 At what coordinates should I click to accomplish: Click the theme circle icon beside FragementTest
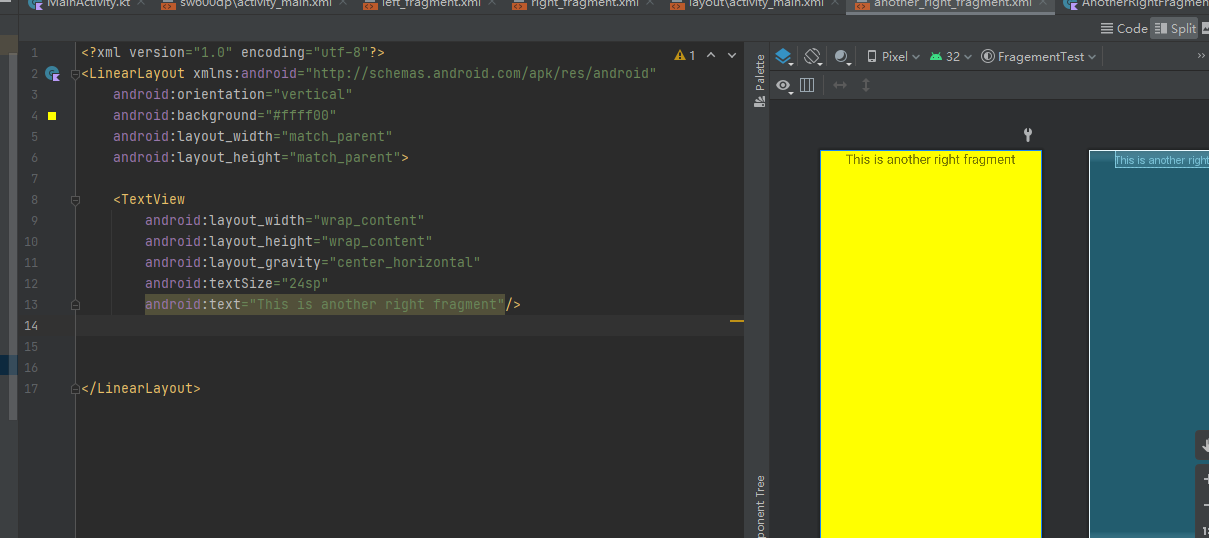pyautogui.click(x=988, y=57)
